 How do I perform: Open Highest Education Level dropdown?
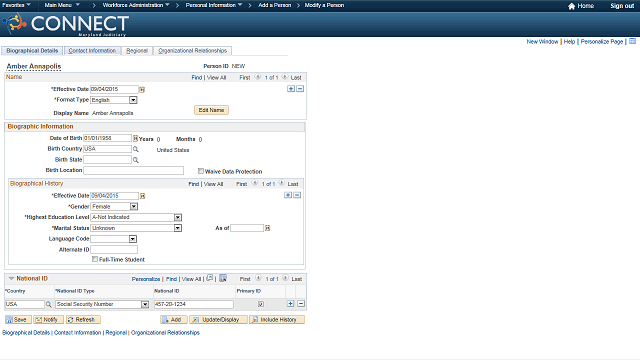[x=178, y=218]
